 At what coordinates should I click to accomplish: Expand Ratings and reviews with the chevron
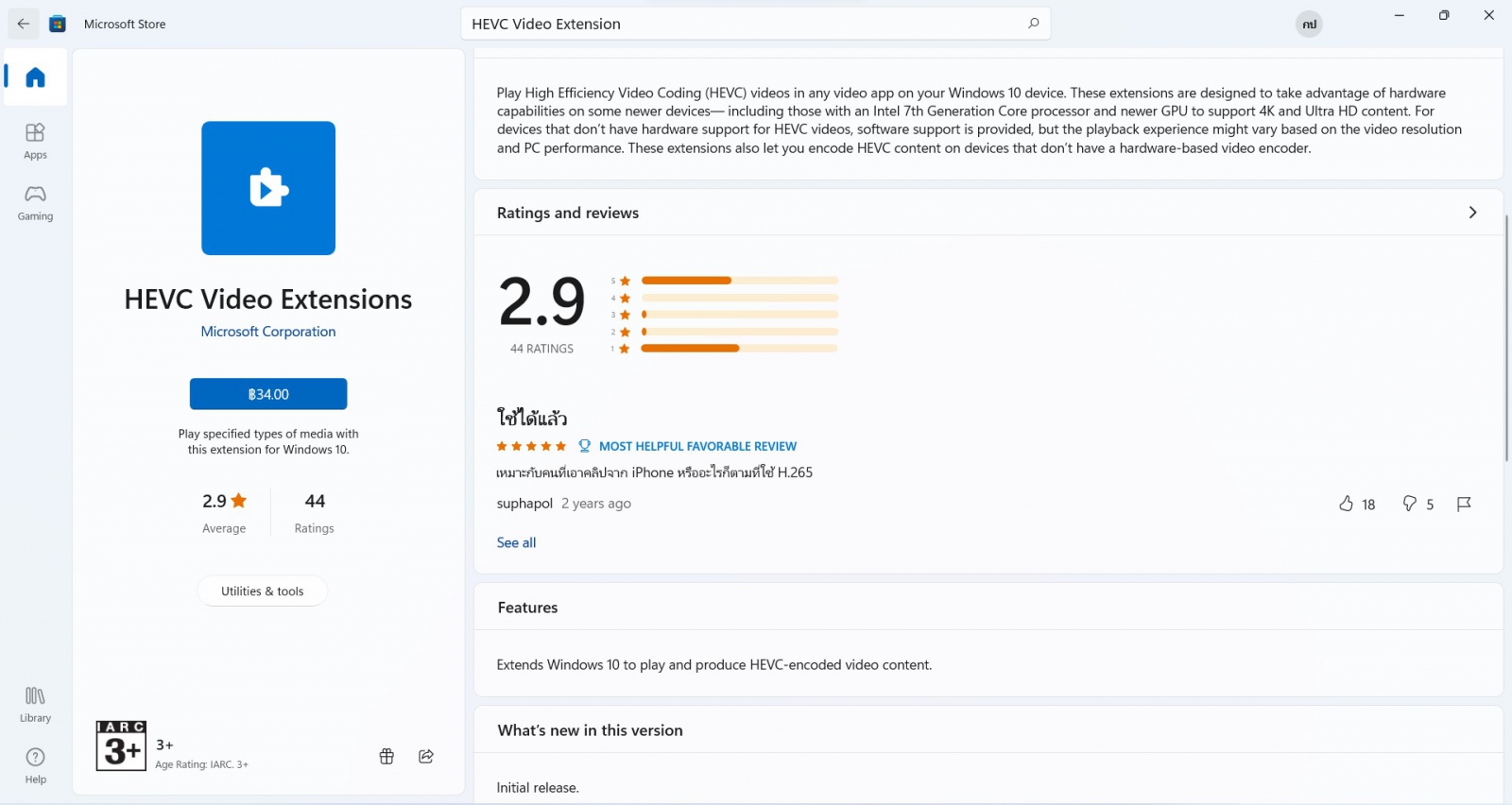point(1472,213)
